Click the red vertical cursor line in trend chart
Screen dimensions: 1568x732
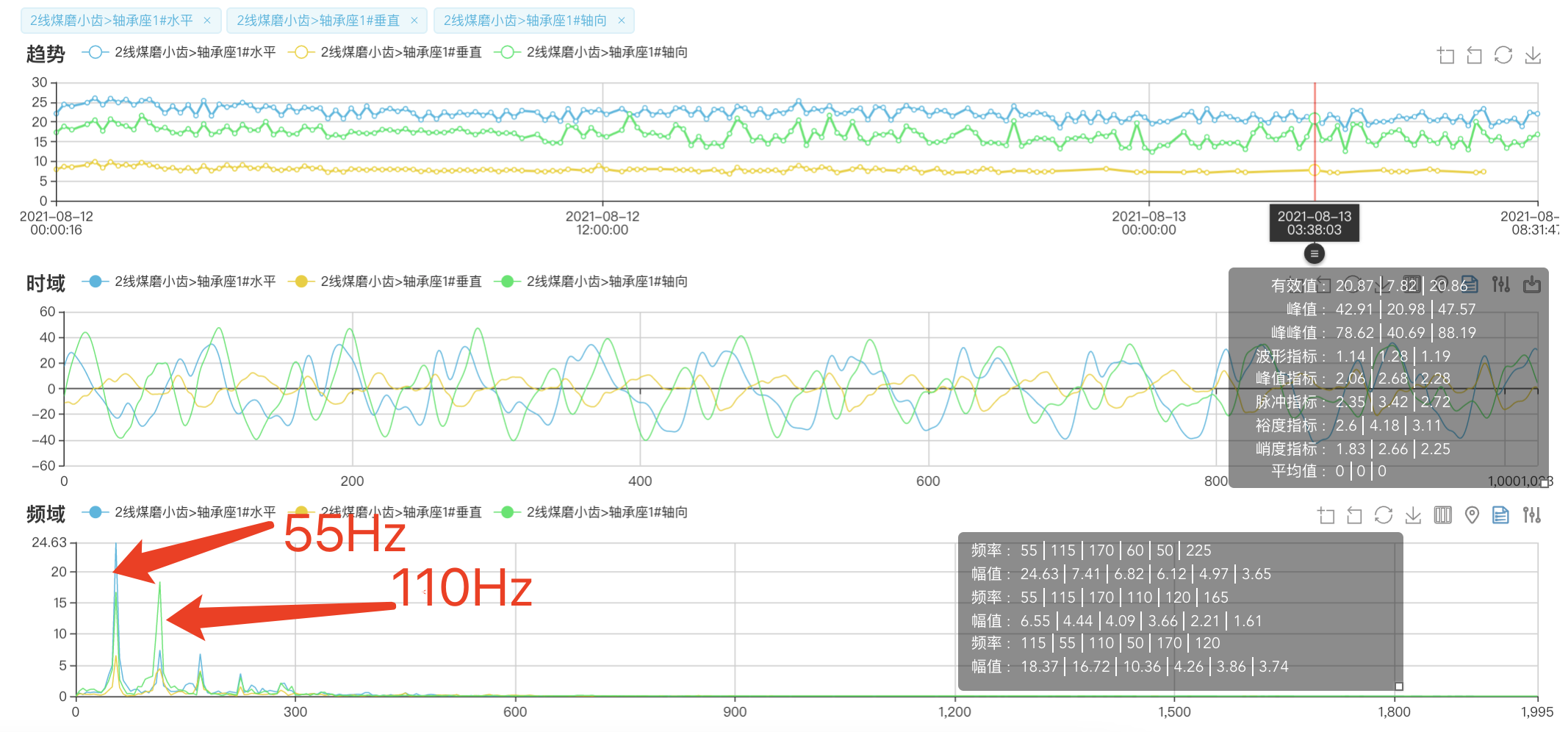pos(1315,147)
